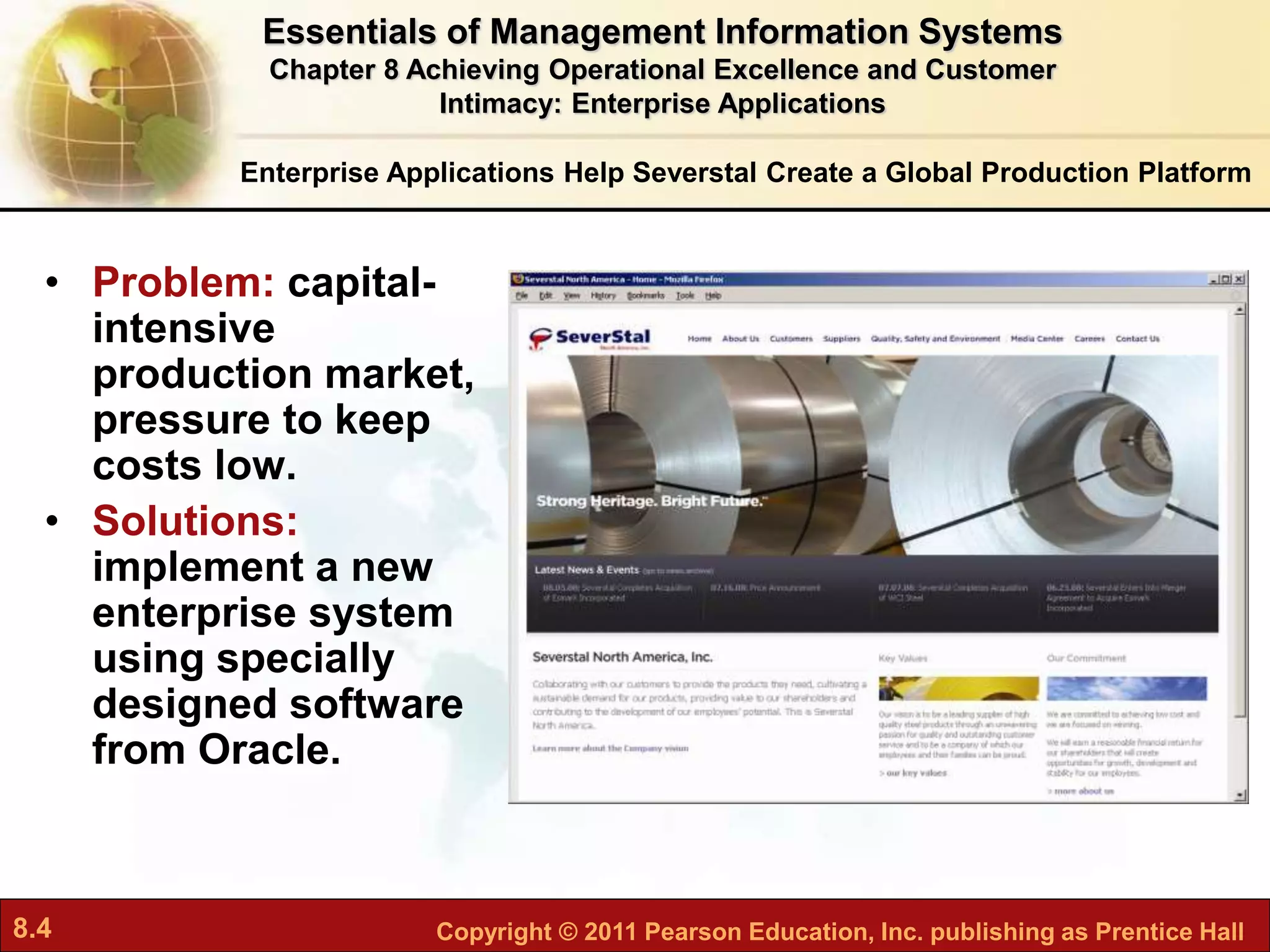This screenshot has width=1270, height=952.
Task: Click the SeverStal logo
Action: pos(590,338)
